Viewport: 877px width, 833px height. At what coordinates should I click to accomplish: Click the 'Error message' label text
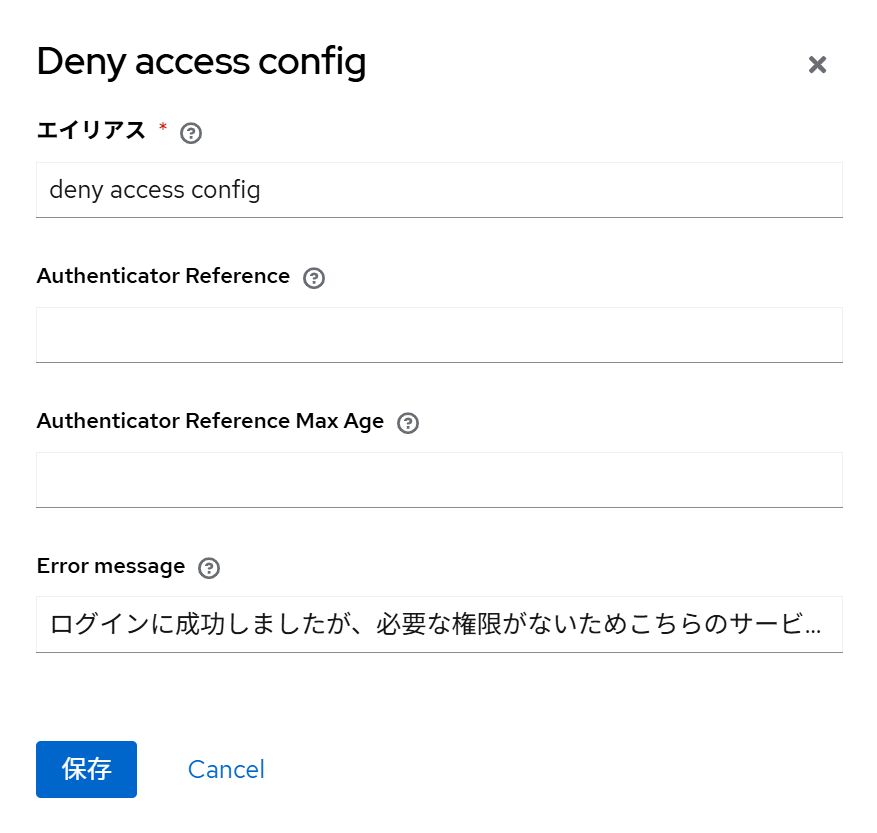pos(111,566)
